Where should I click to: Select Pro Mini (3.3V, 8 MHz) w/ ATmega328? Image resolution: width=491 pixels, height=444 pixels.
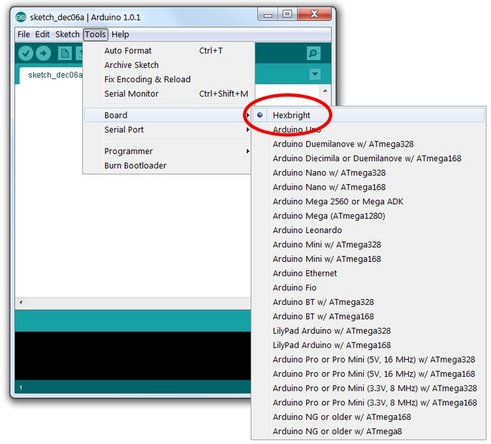(368, 388)
